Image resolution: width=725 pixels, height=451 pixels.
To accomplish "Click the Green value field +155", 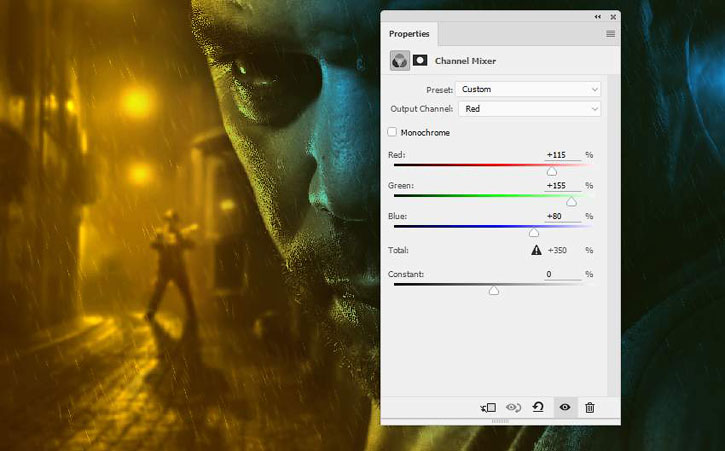I will click(562, 185).
